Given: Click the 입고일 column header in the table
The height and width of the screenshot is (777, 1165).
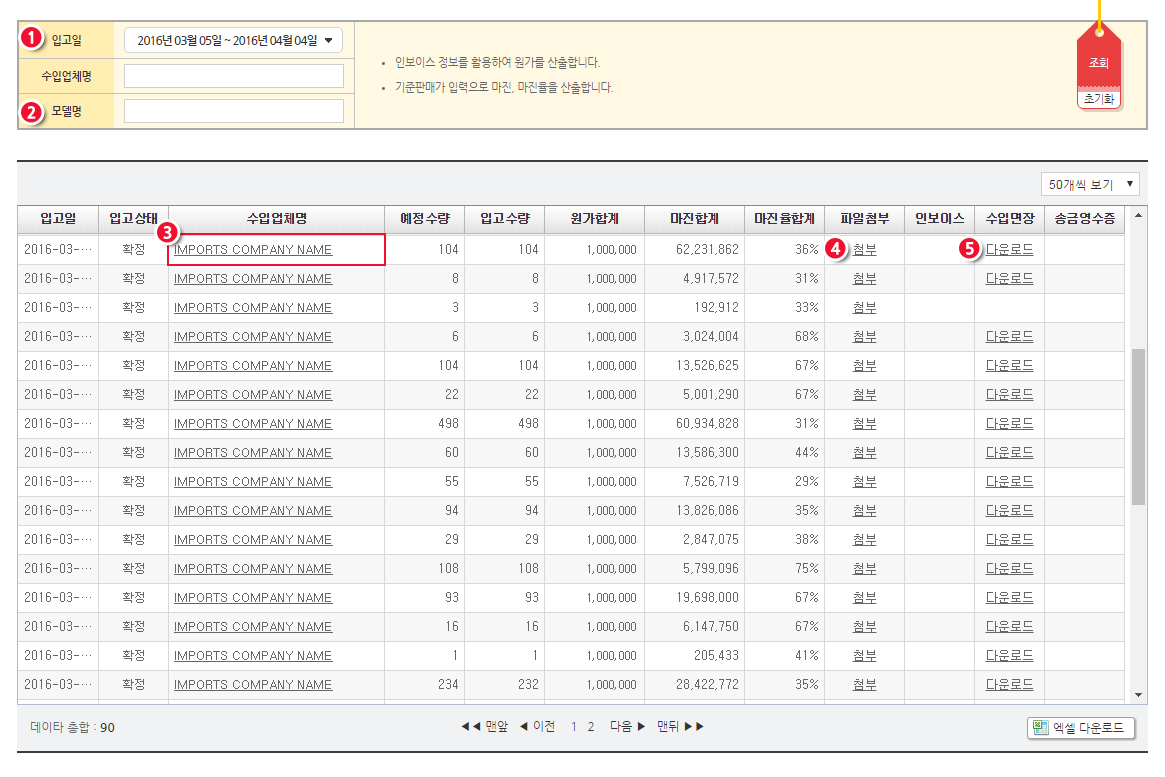Looking at the screenshot, I should (x=58, y=218).
